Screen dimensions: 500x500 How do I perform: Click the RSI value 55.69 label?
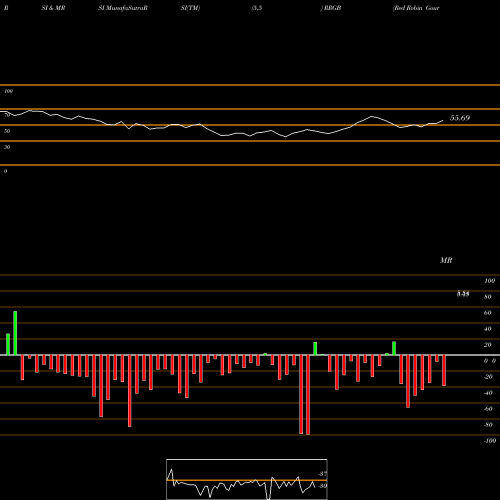point(460,118)
